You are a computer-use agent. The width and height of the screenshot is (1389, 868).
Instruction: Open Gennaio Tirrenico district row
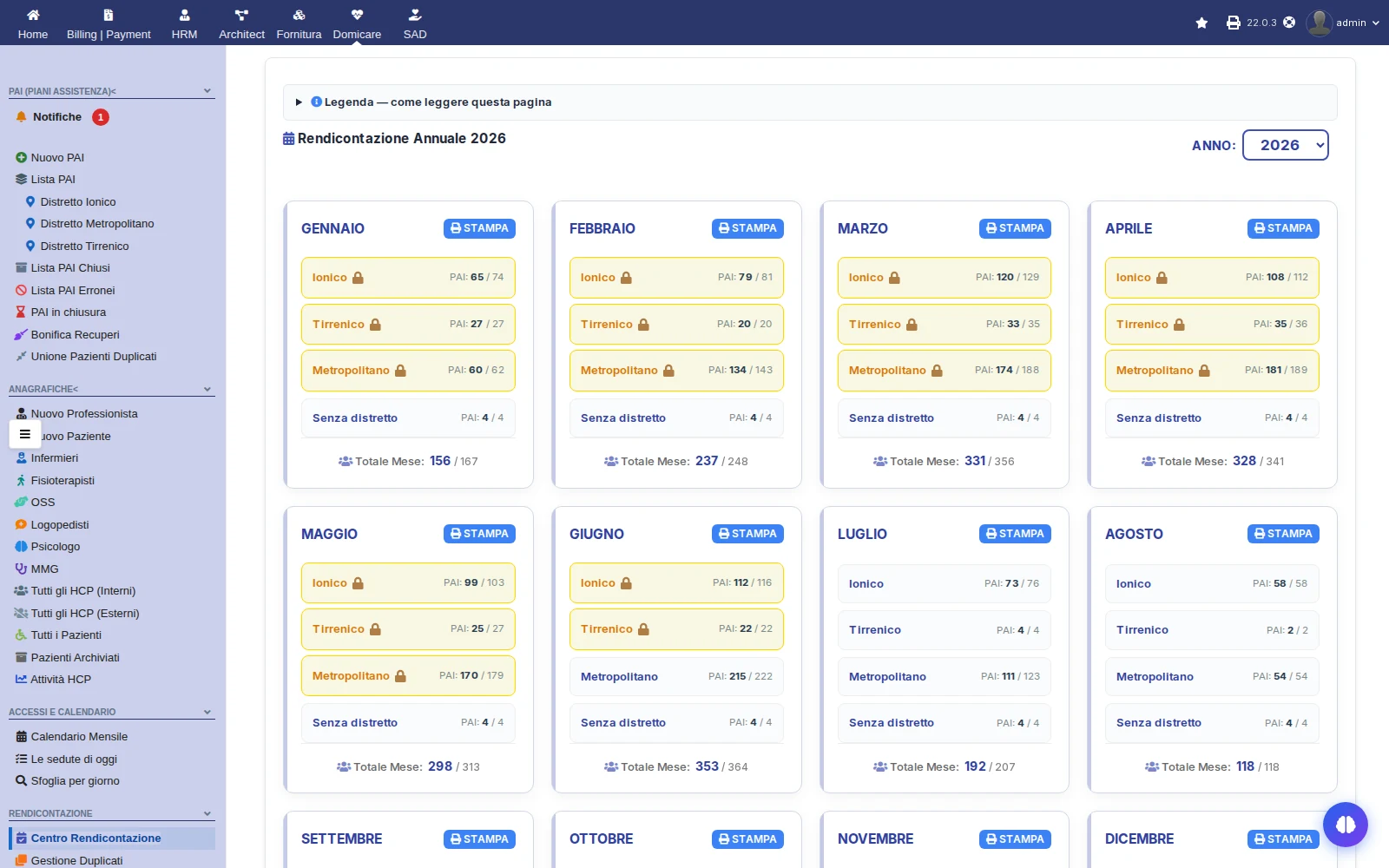(x=408, y=324)
